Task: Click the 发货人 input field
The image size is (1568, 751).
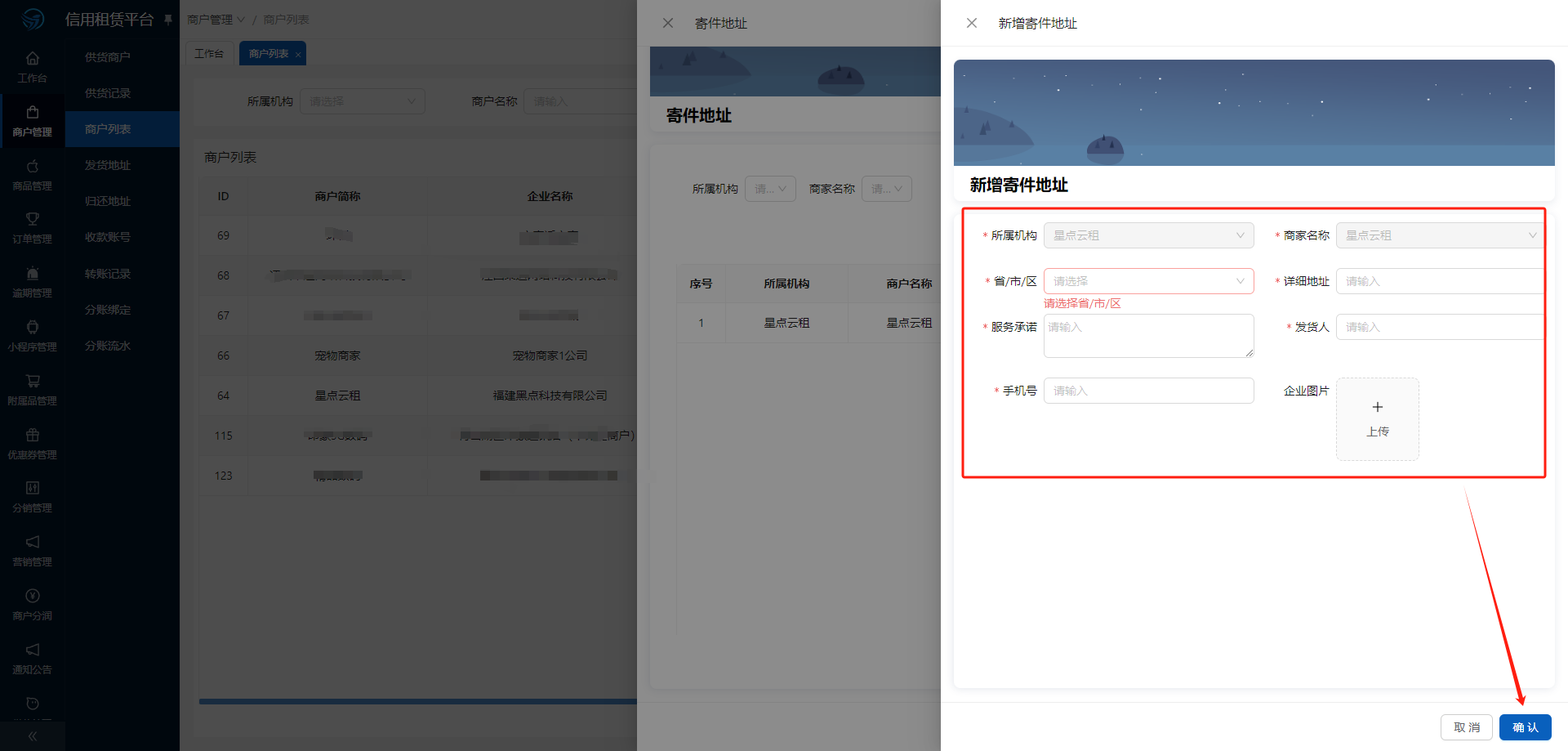Action: 1440,327
